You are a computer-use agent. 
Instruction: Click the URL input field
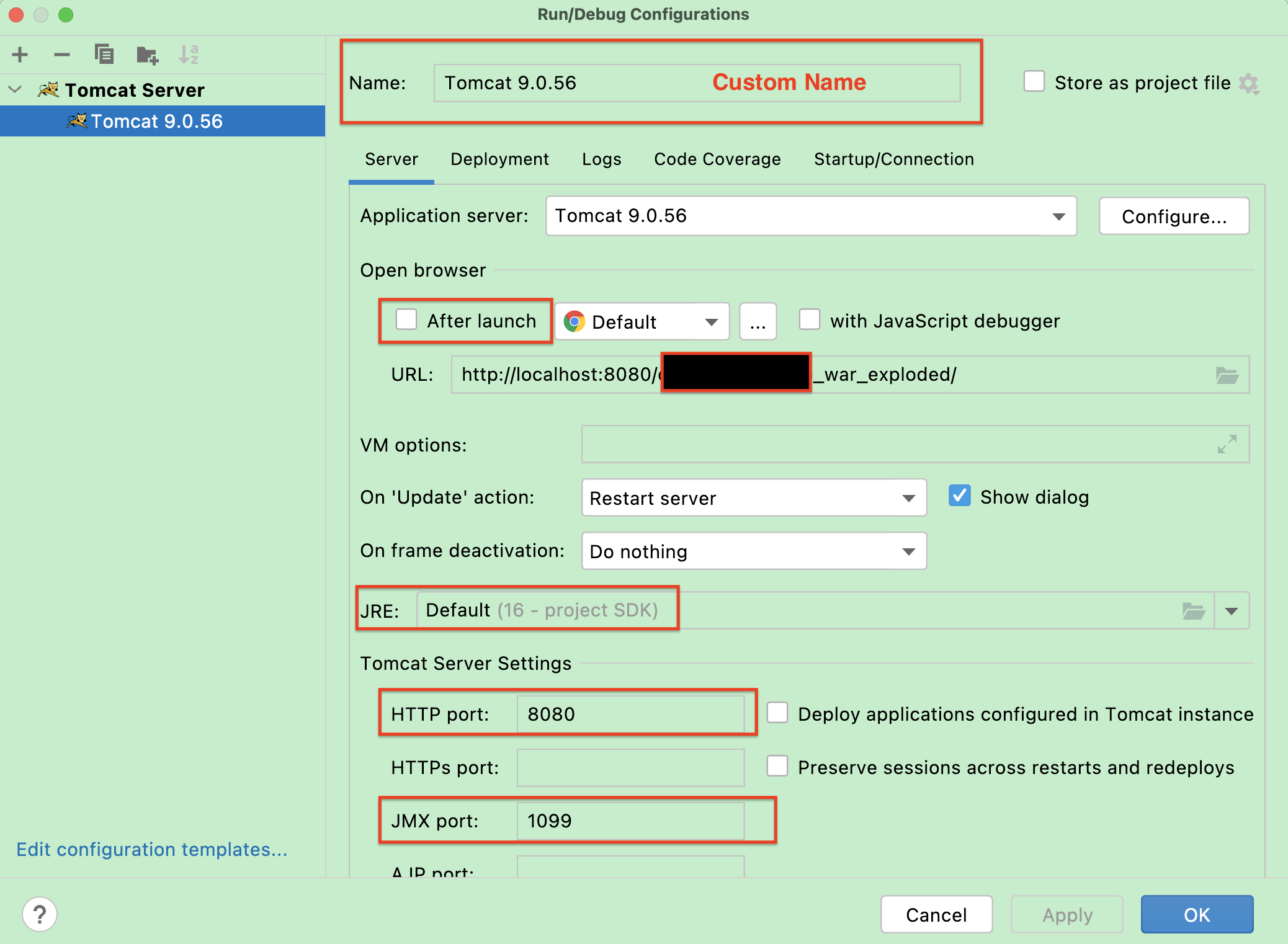[x=850, y=375]
